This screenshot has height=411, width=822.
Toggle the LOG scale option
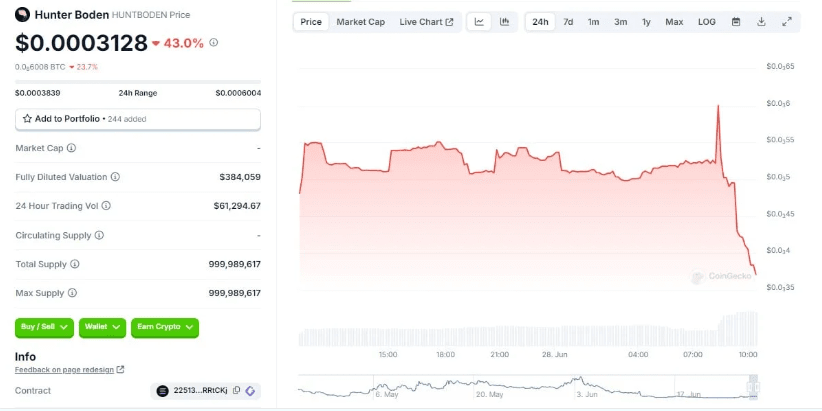tap(706, 22)
